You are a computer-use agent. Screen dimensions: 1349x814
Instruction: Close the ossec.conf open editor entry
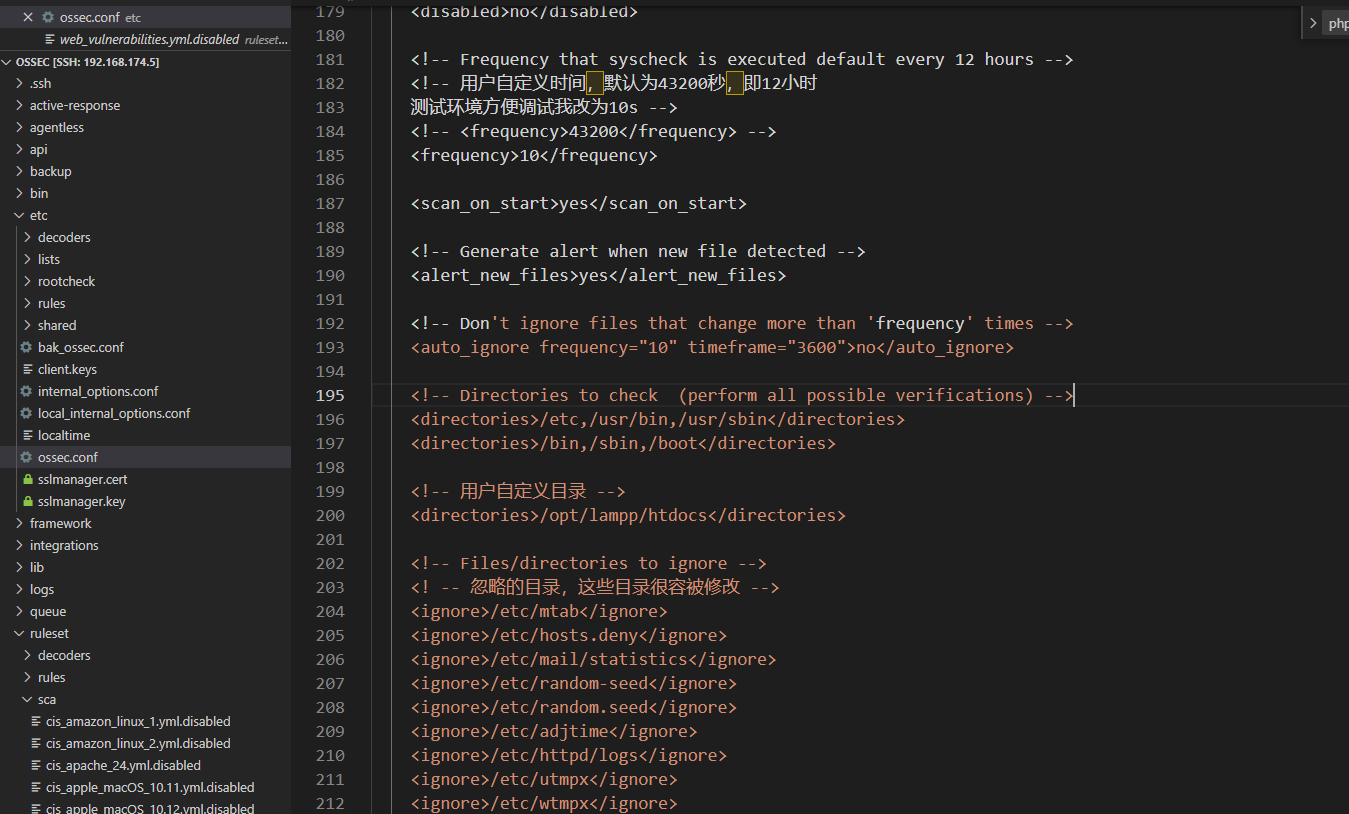[28, 17]
